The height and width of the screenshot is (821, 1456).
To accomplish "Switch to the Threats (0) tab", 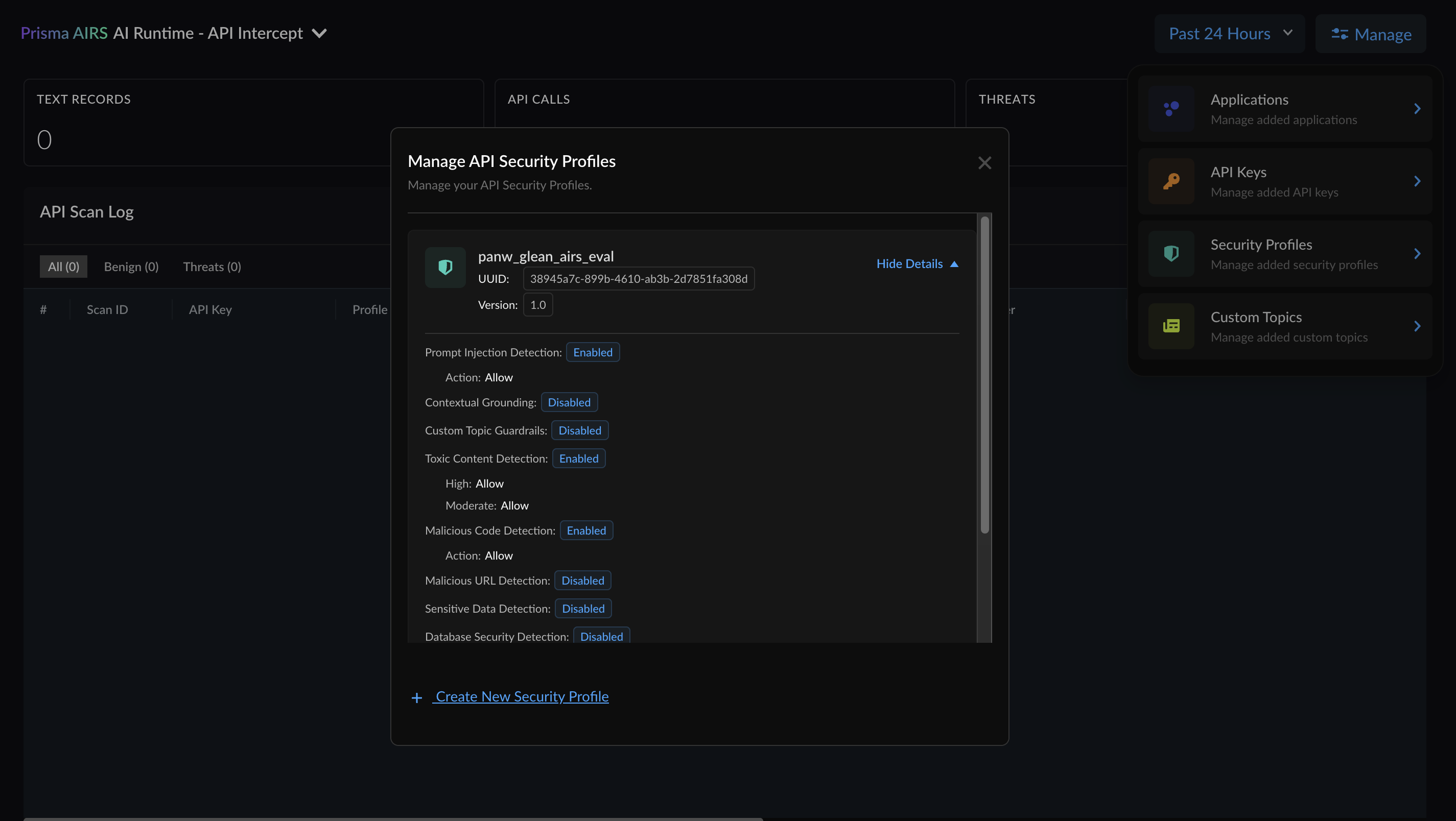I will pyautogui.click(x=212, y=267).
